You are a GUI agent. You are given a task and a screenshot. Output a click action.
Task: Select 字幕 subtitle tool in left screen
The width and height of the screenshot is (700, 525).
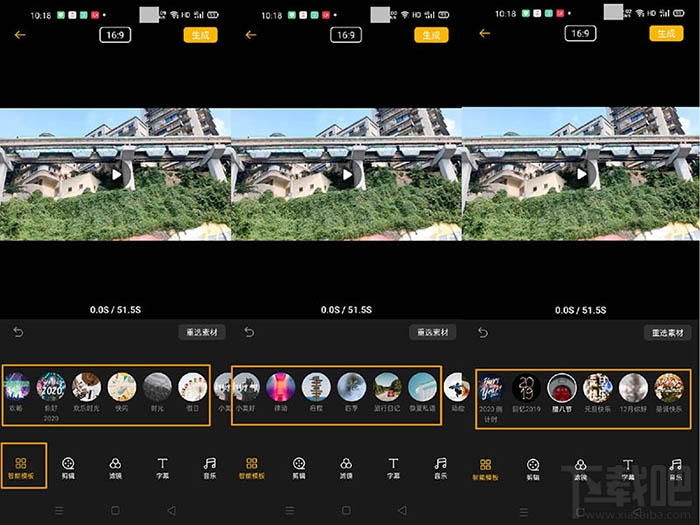[x=162, y=468]
